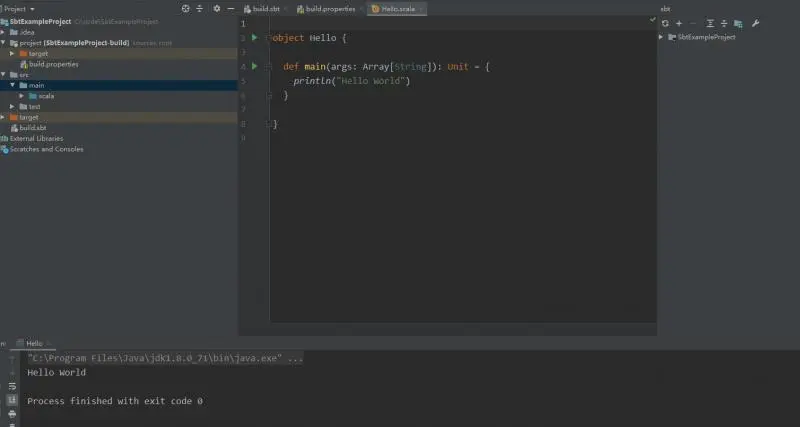Toggle scroll to end icon in Run sidebar
Viewport: 800px width, 427px height.
[x=12, y=400]
